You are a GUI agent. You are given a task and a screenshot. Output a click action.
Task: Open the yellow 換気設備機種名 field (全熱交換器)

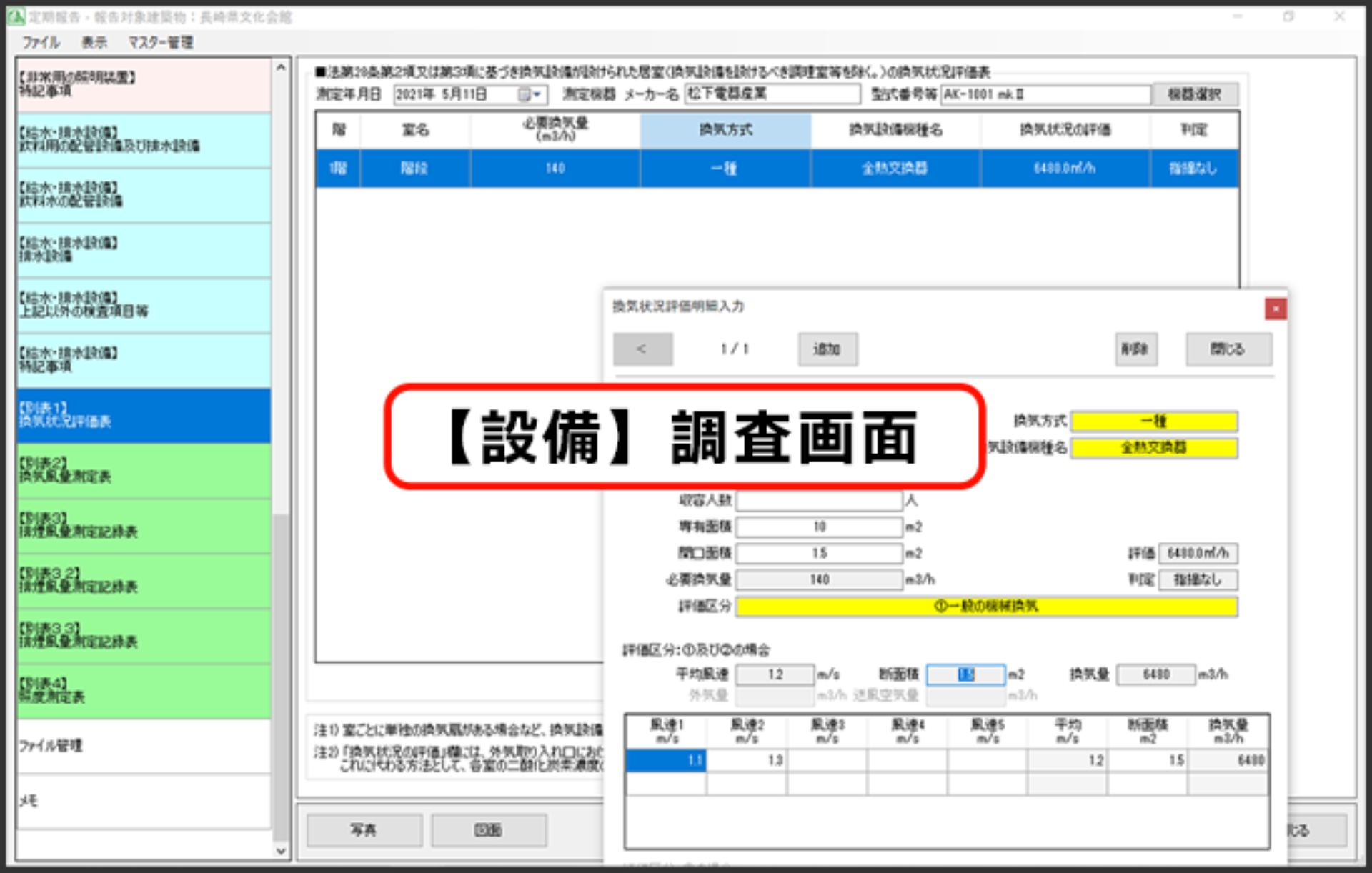coord(1154,448)
